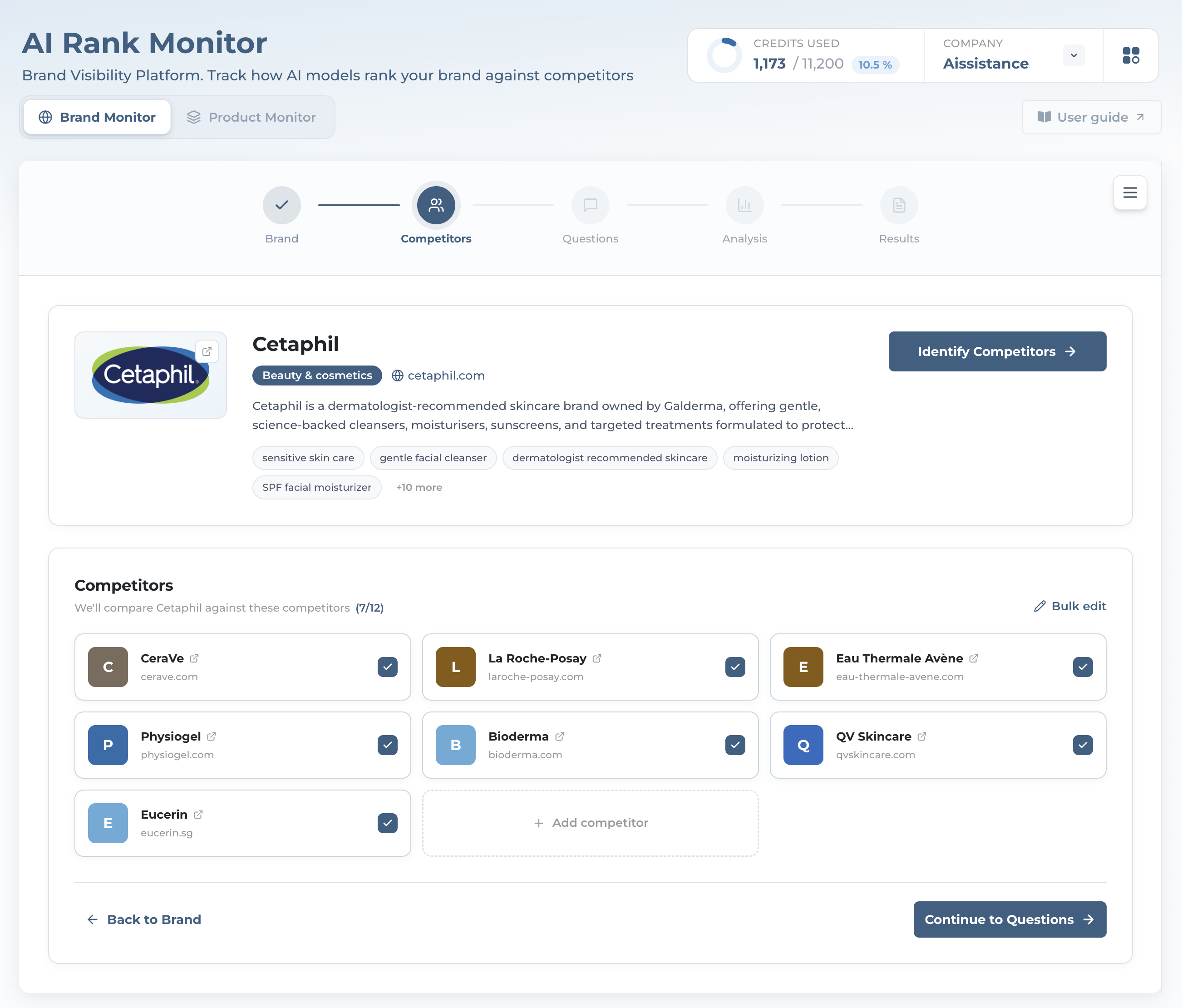
Task: Click the Cetaphil logo thumbnail
Action: coord(151,375)
